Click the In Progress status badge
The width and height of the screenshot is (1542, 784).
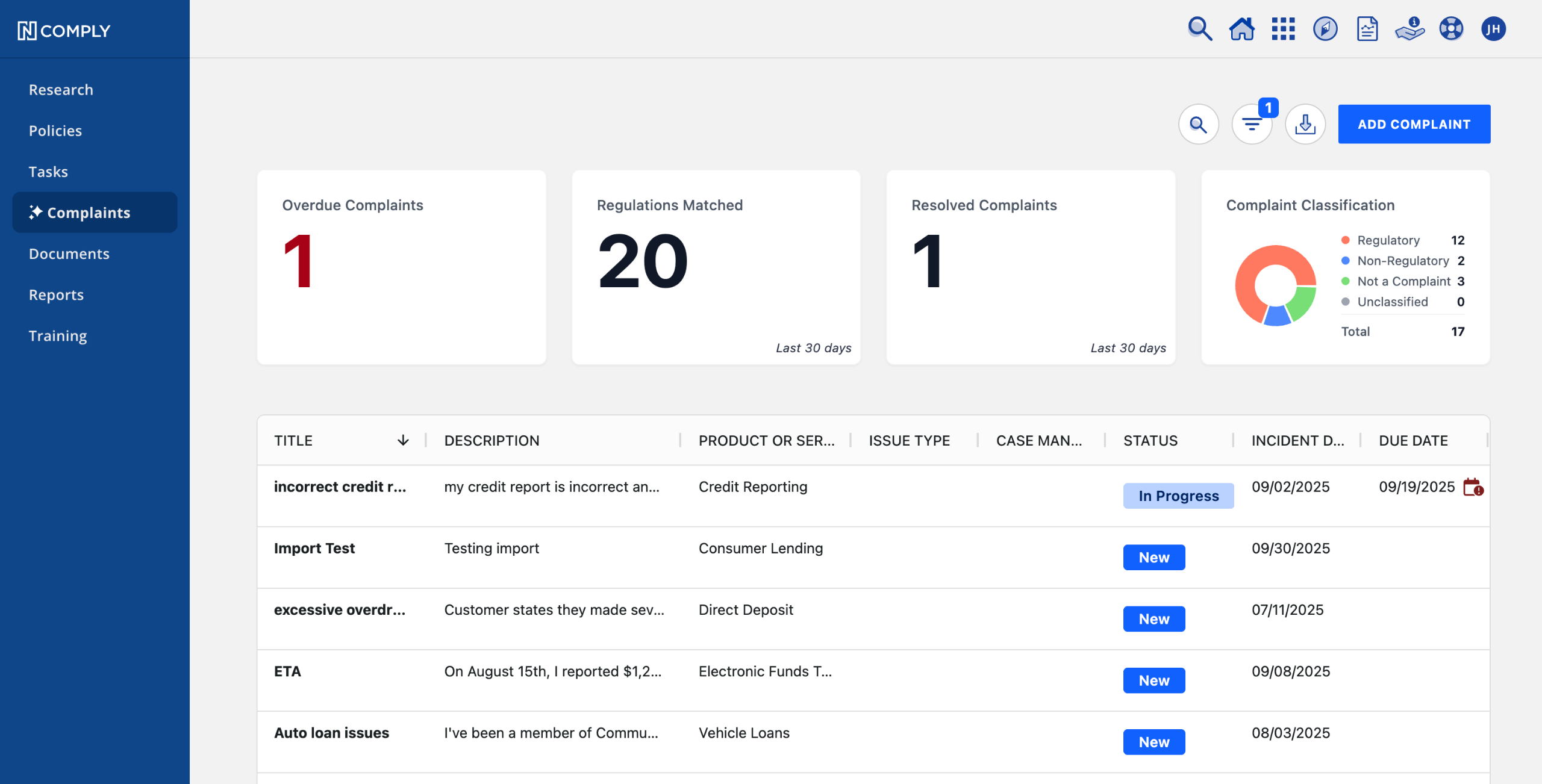tap(1178, 496)
